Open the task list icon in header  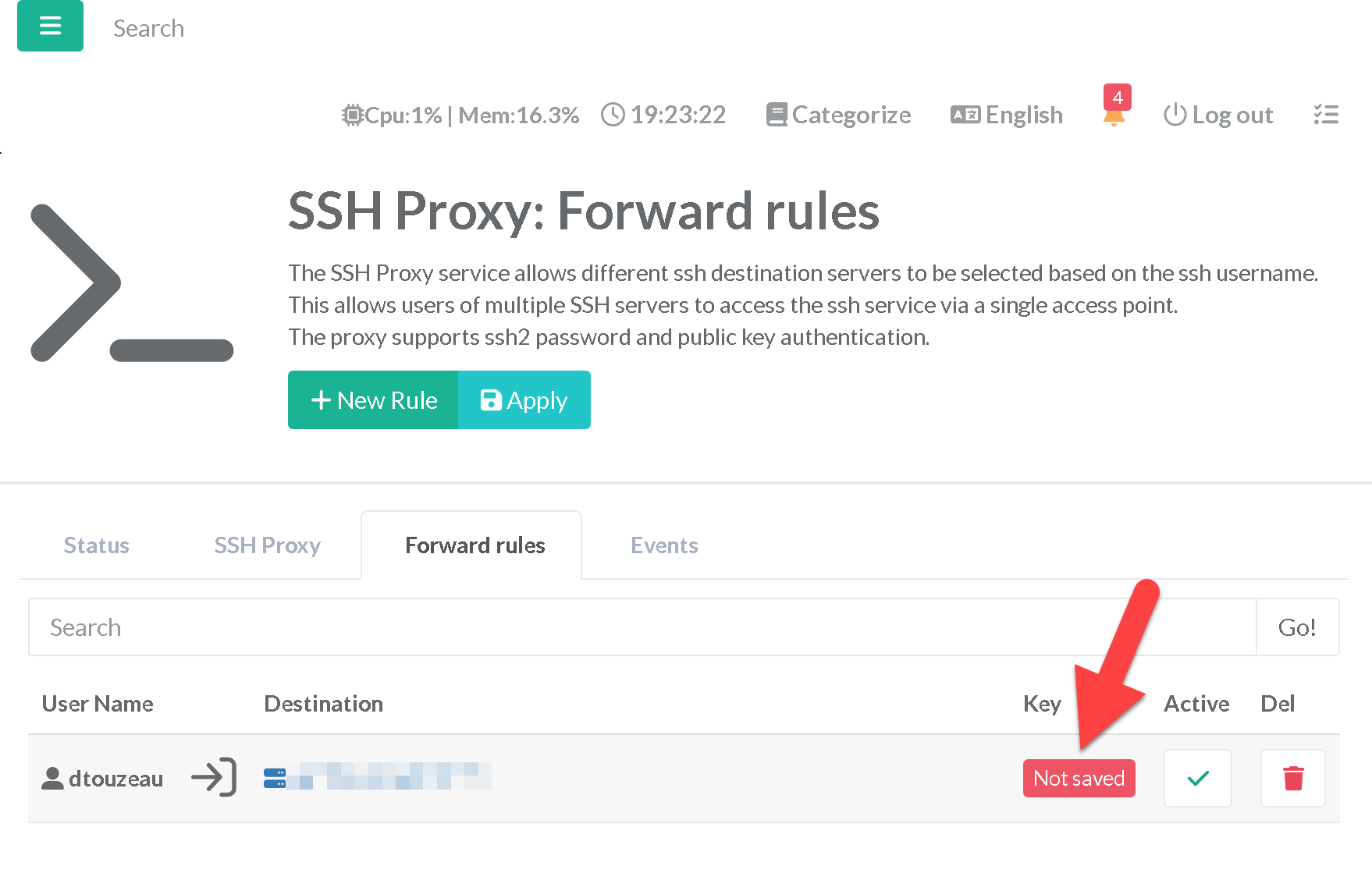pos(1325,115)
